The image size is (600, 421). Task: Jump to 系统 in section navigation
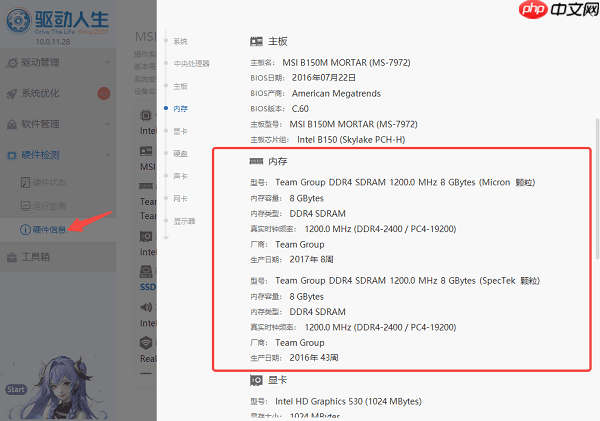180,41
